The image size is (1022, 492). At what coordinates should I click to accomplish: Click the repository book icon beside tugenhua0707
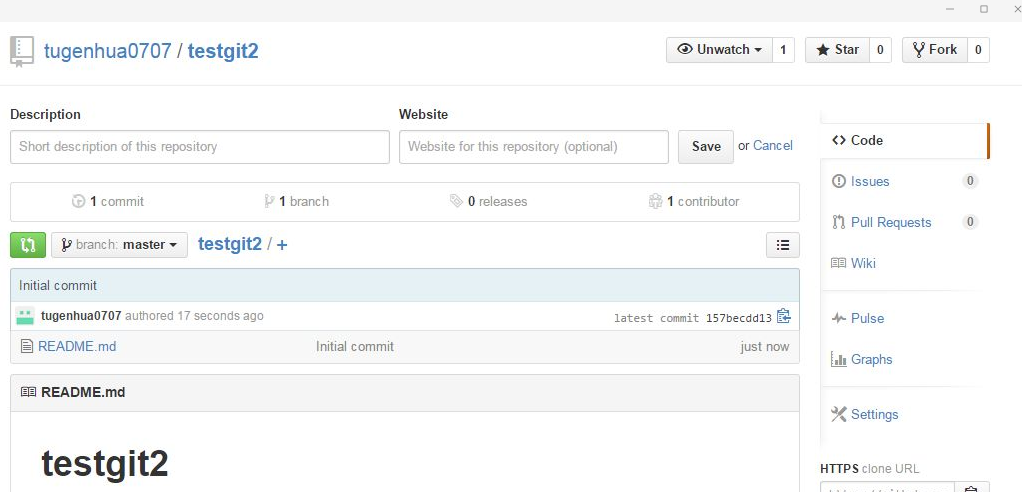point(22,52)
